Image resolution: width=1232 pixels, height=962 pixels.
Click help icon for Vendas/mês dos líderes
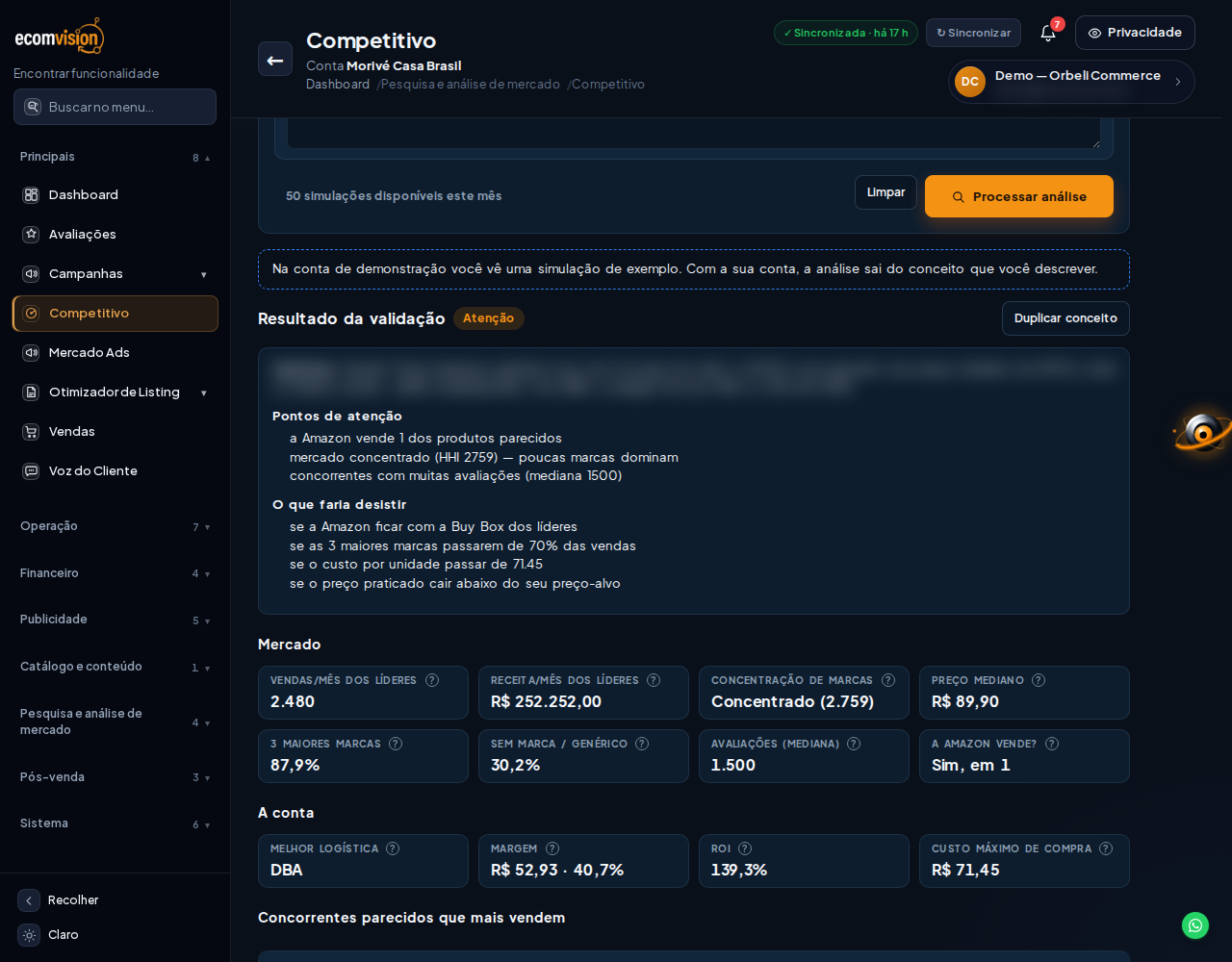coord(432,680)
